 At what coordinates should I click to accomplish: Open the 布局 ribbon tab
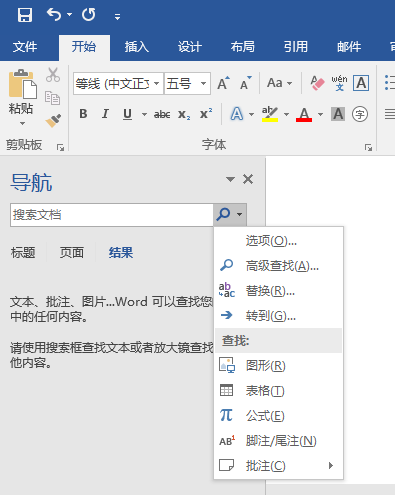click(x=243, y=47)
